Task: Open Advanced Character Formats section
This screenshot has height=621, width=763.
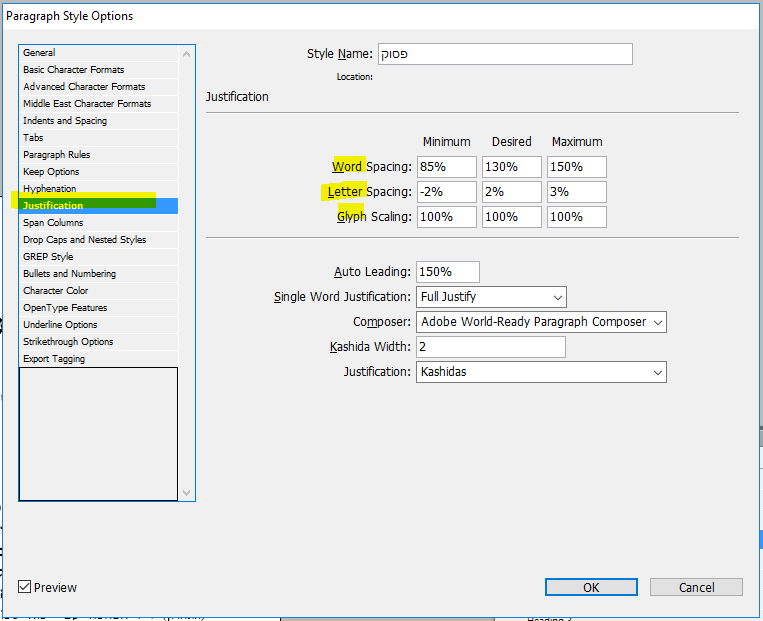Action: 98,87
